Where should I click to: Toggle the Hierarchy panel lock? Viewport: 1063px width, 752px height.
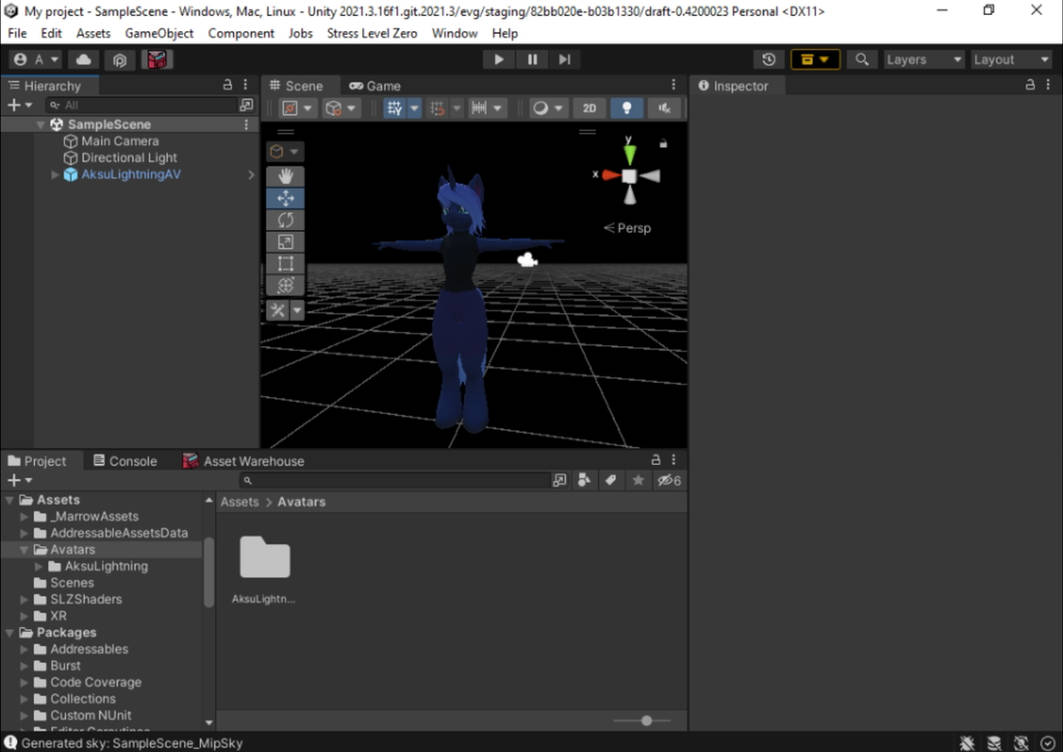(x=228, y=85)
